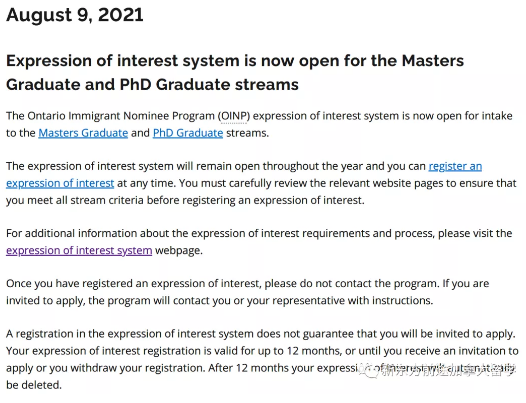Viewport: 526px width, 403px height.
Task: Click the paragraph starting 'The Ontario Immigrant Nominee Program'
Action: pos(259,124)
